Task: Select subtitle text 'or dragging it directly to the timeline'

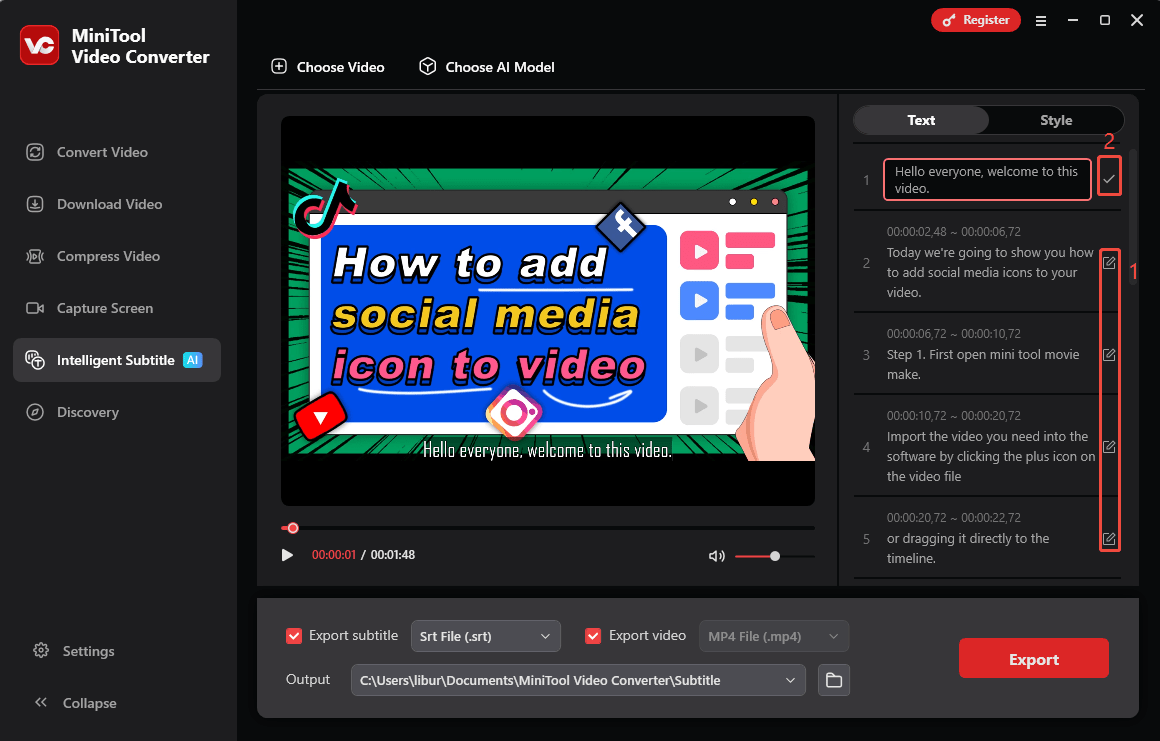Action: [968, 548]
